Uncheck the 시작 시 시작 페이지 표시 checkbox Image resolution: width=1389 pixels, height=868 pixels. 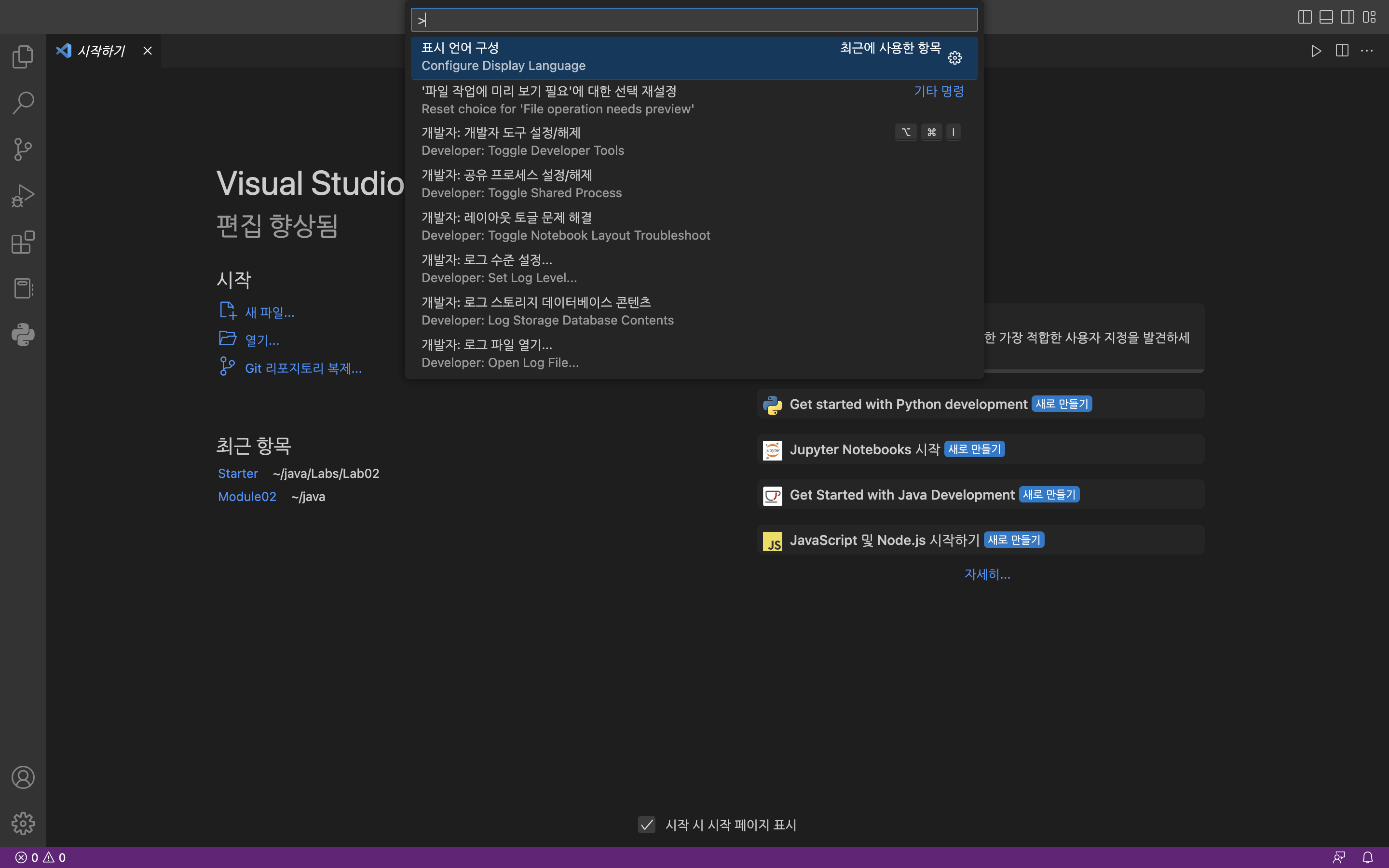coord(647,825)
